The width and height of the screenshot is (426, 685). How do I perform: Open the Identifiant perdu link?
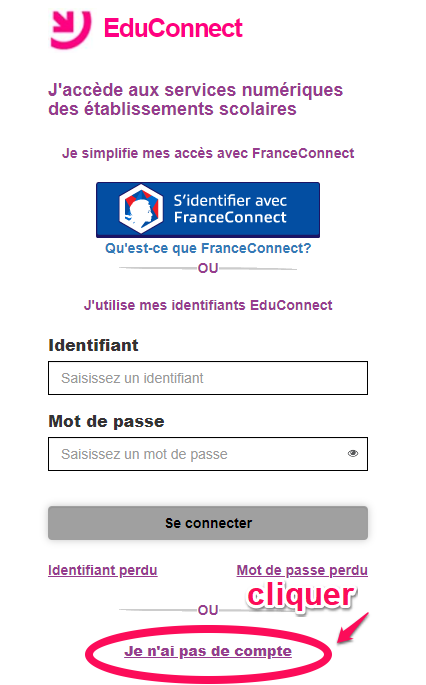[x=103, y=570]
